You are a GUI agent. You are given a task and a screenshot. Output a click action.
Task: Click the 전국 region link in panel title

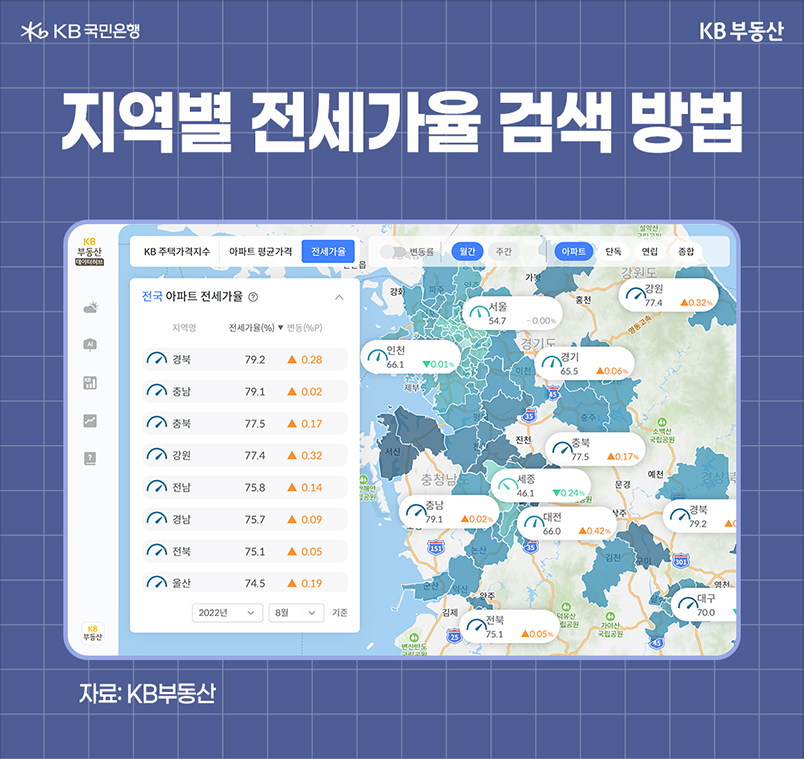click(152, 296)
